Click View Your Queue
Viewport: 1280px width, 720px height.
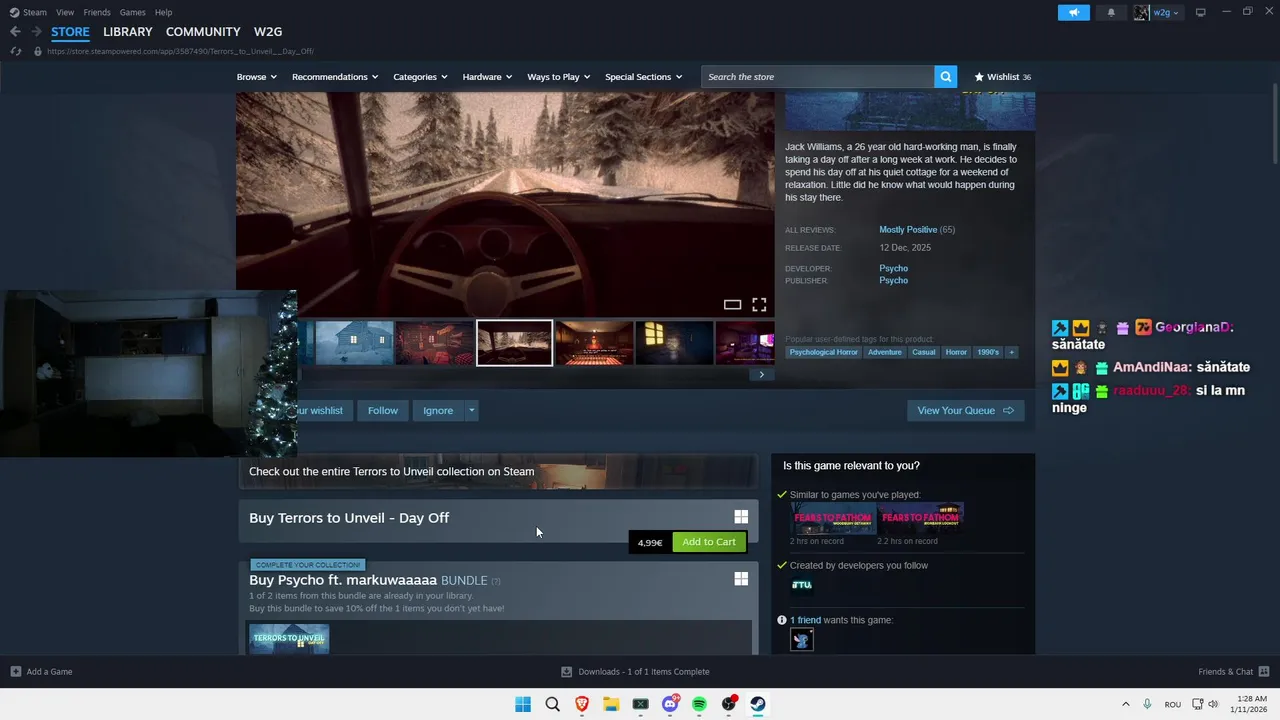coord(965,410)
